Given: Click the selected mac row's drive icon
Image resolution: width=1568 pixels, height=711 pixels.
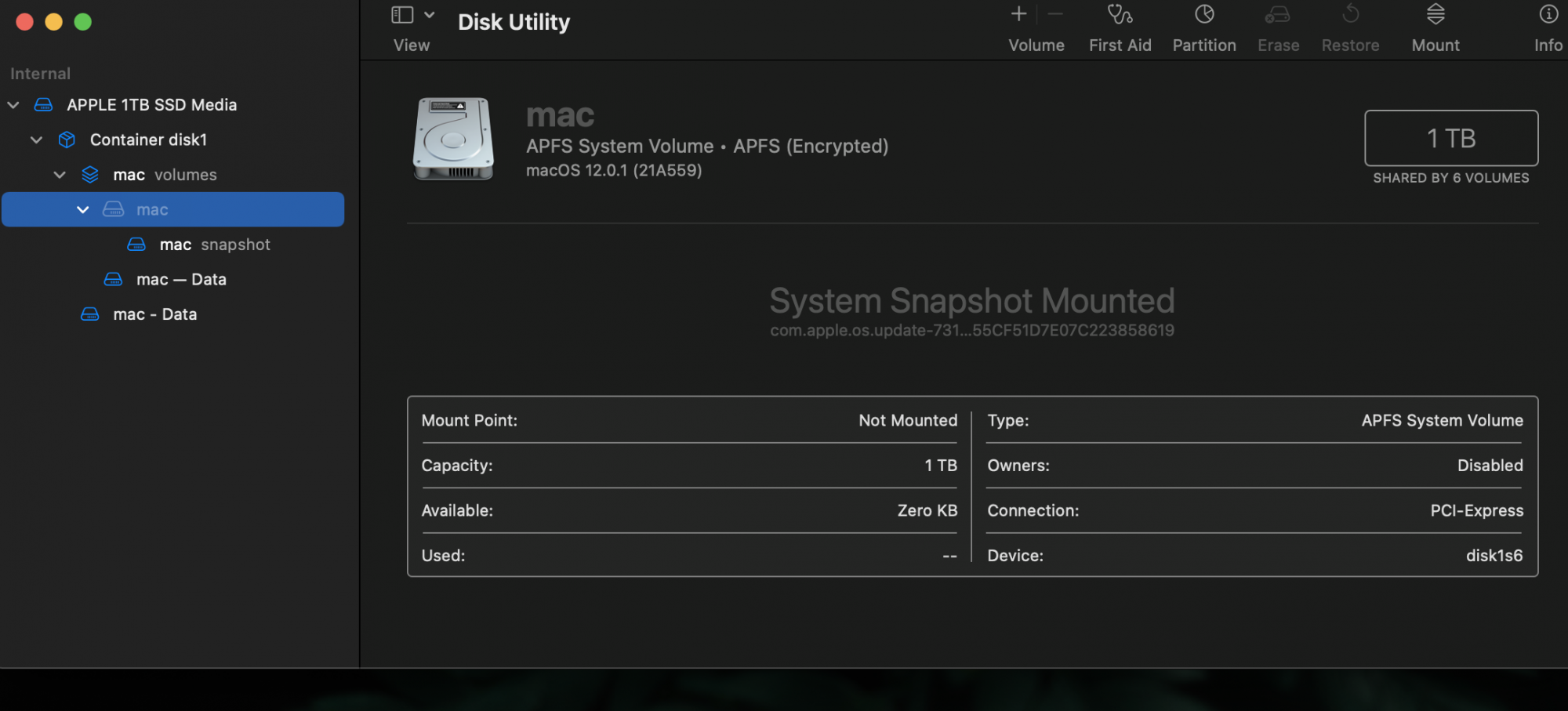Looking at the screenshot, I should click(114, 209).
